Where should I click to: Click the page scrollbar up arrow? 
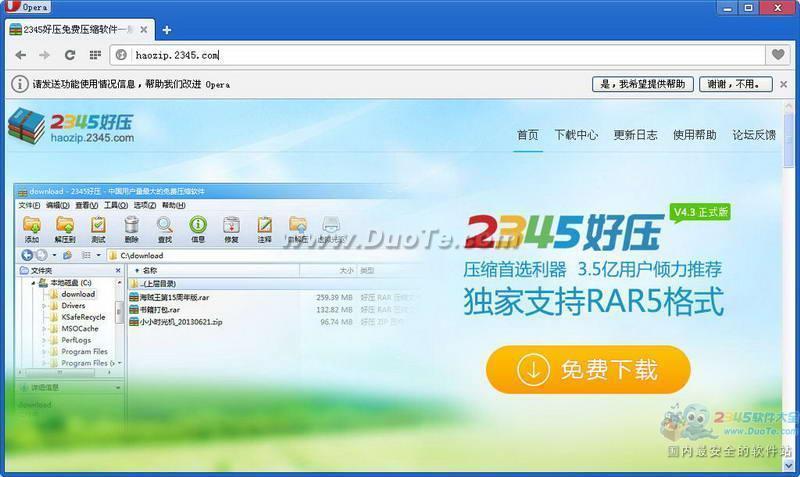tap(789, 107)
